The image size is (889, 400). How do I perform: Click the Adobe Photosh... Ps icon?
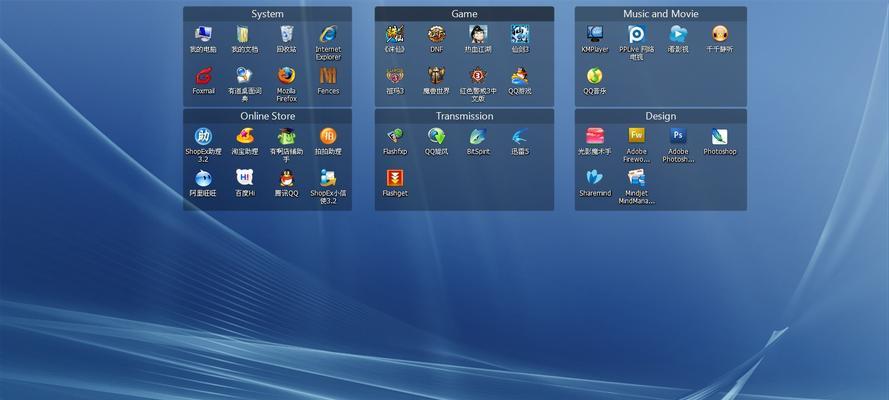pyautogui.click(x=678, y=137)
